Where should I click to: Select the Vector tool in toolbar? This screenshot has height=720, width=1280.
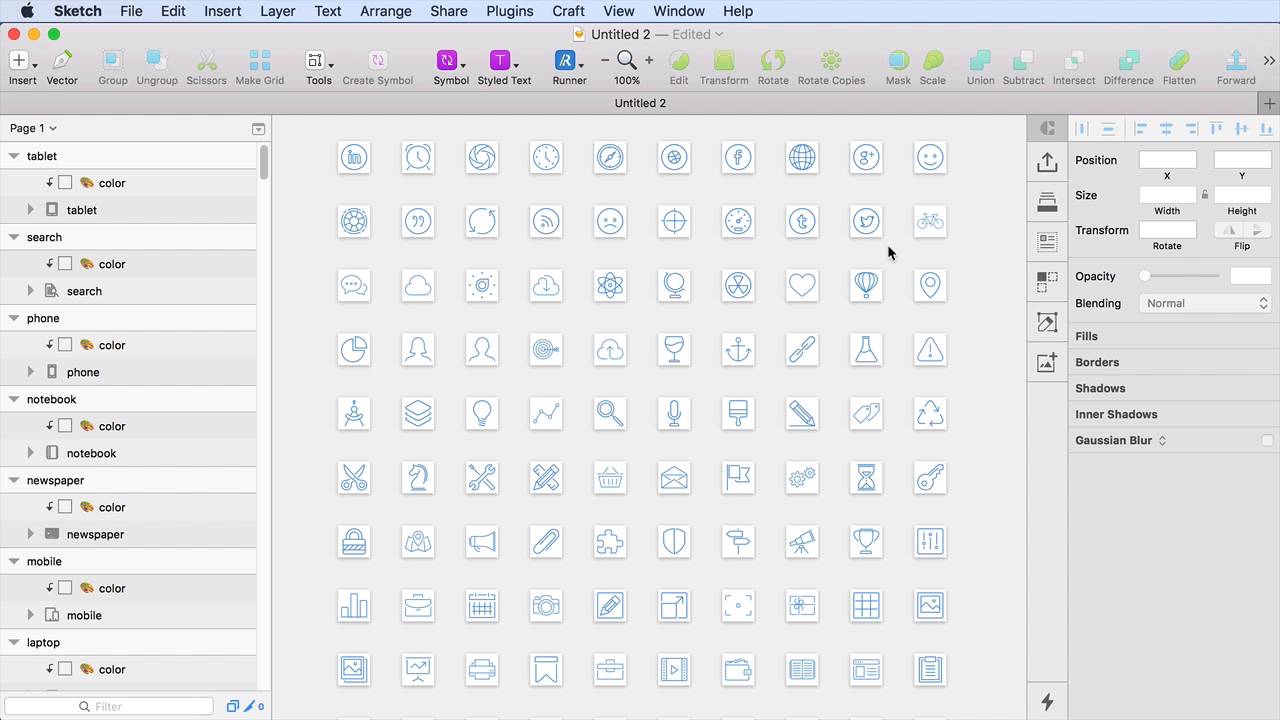click(x=62, y=67)
